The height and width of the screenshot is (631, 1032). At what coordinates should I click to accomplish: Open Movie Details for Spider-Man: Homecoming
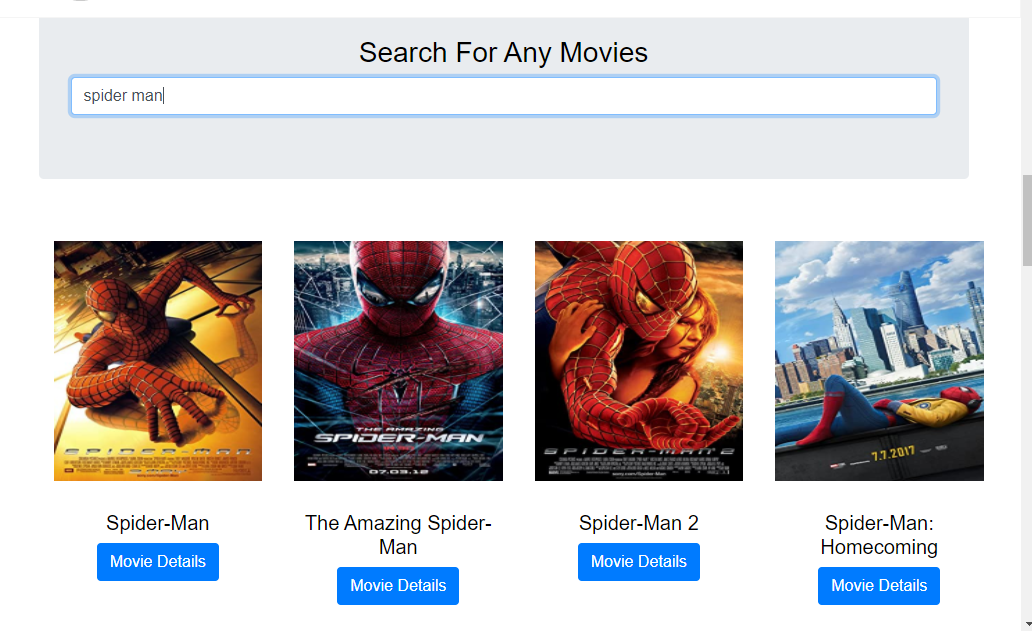tap(879, 586)
